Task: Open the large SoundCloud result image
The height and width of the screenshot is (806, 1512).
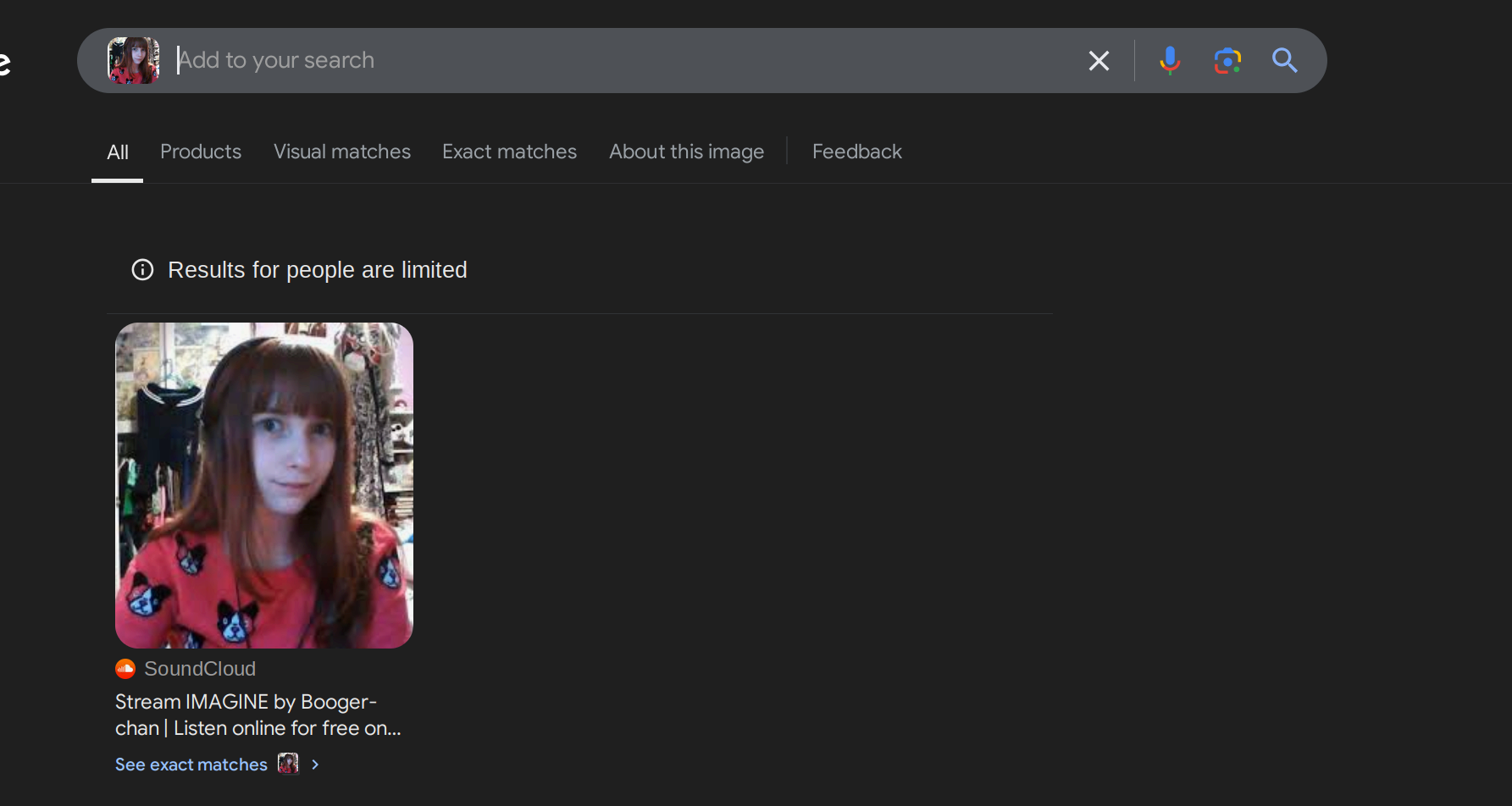Action: [x=264, y=485]
